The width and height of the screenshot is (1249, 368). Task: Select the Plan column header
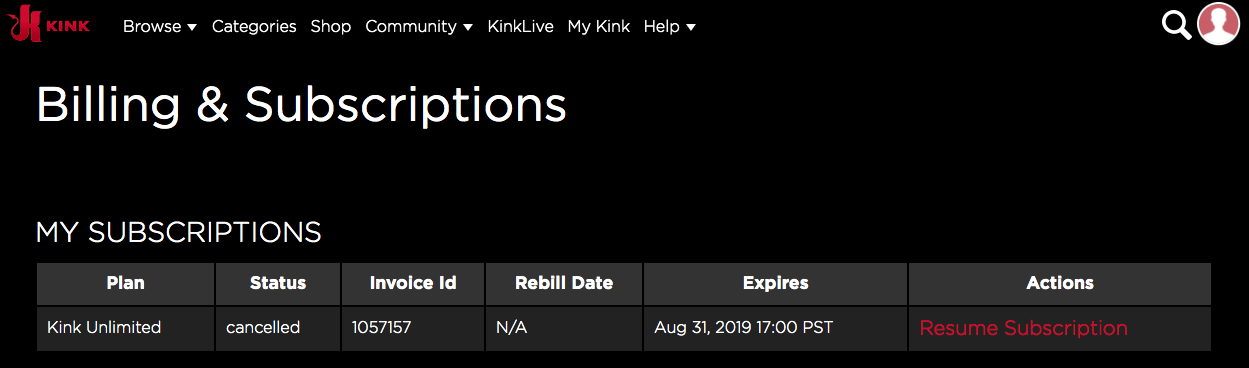coord(126,284)
